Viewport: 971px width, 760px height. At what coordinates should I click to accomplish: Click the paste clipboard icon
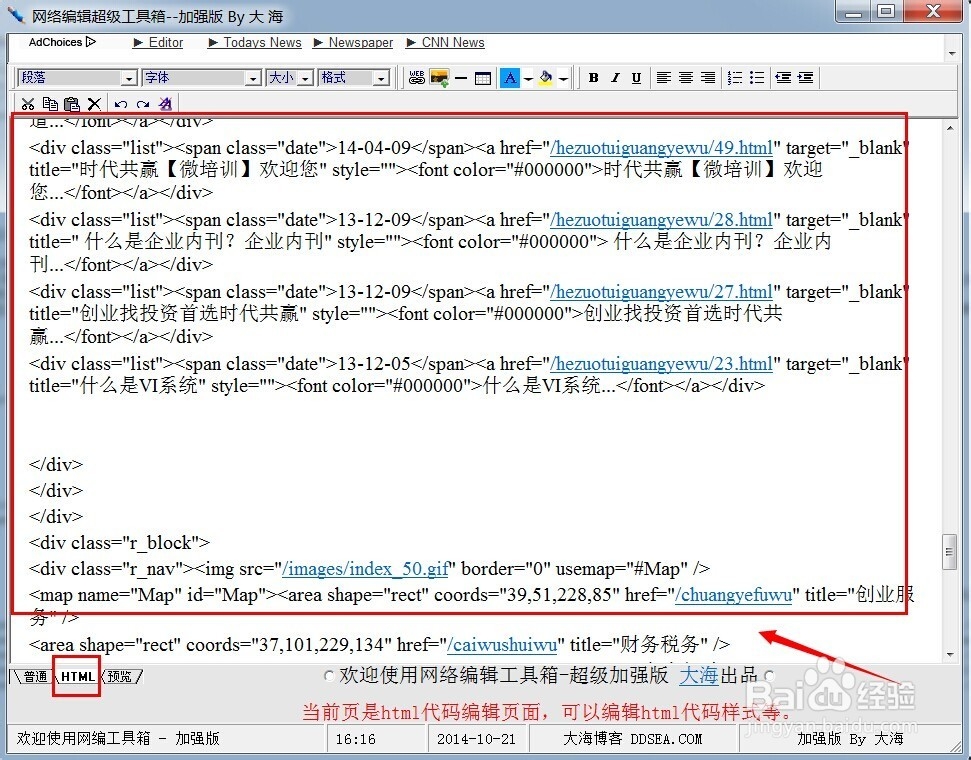[x=72, y=104]
